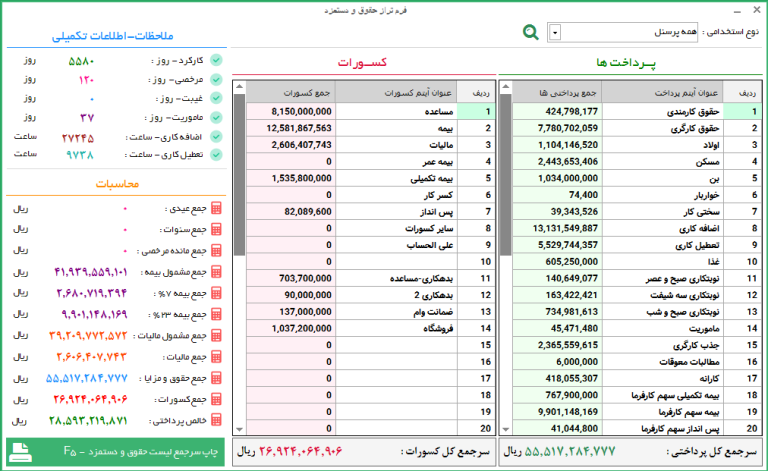Click the green magnifier search icon
Viewport: 768px width, 471px height.
[531, 33]
